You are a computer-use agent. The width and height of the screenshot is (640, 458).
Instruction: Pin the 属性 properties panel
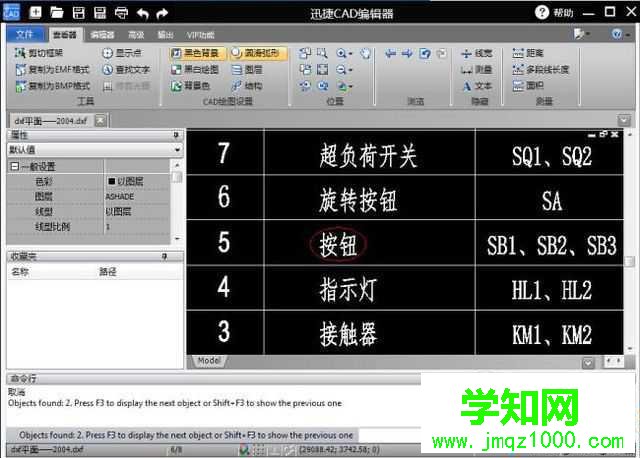[176, 135]
